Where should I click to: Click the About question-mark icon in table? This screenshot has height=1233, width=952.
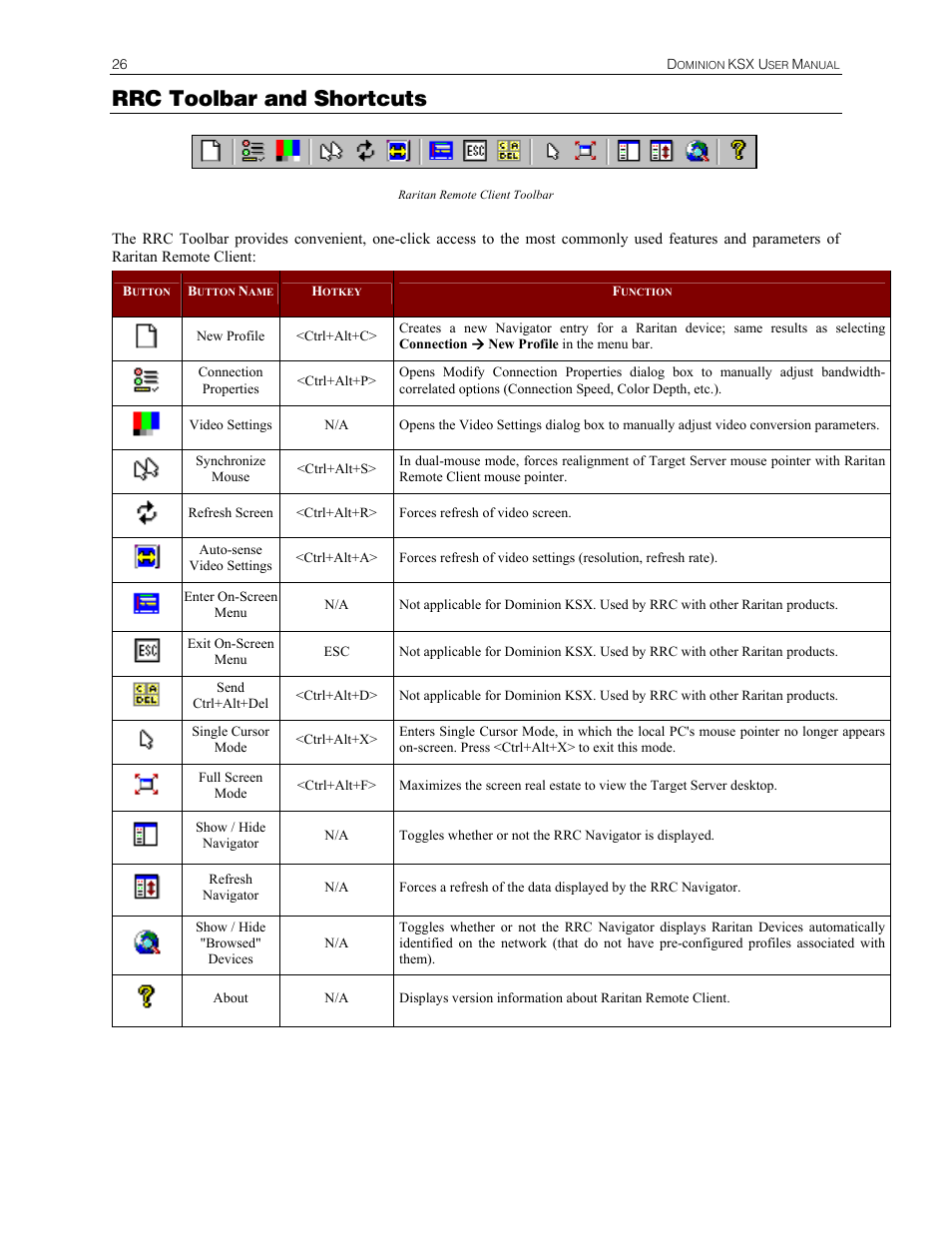click(x=147, y=996)
